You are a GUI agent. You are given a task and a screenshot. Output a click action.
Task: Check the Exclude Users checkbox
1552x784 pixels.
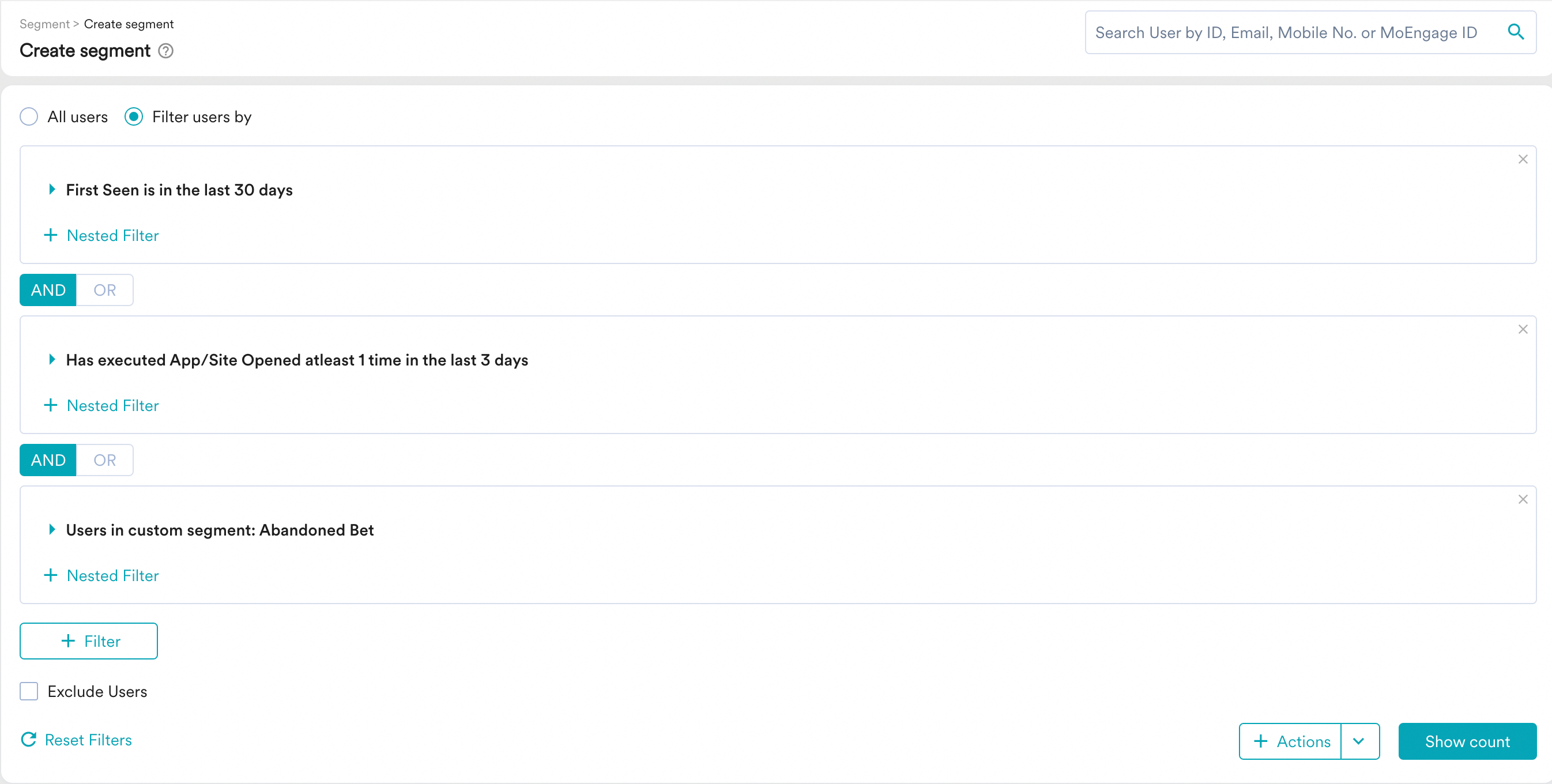[x=29, y=691]
